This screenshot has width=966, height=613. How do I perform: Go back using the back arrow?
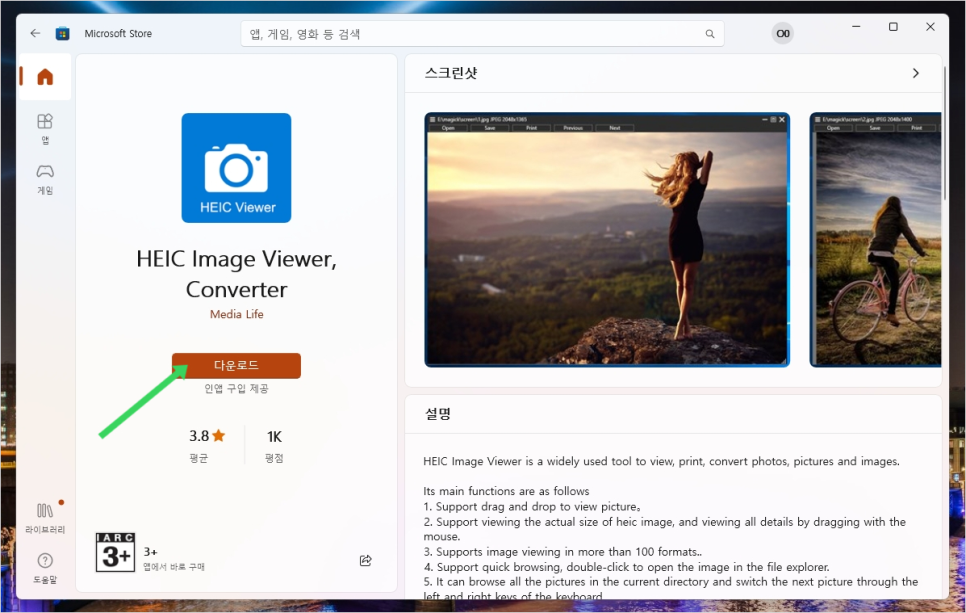pos(35,33)
